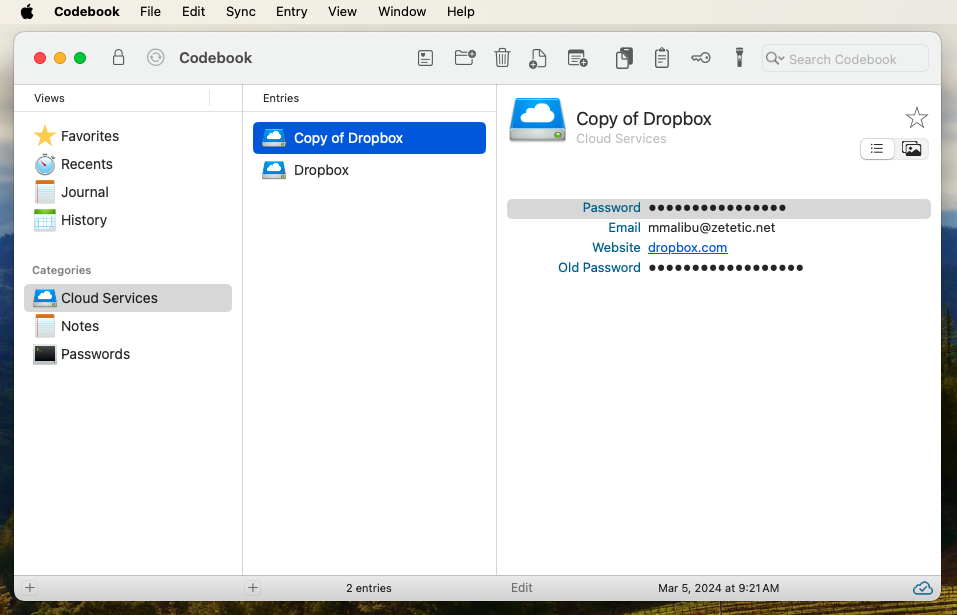Click the cloud sync status icon

coord(922,588)
